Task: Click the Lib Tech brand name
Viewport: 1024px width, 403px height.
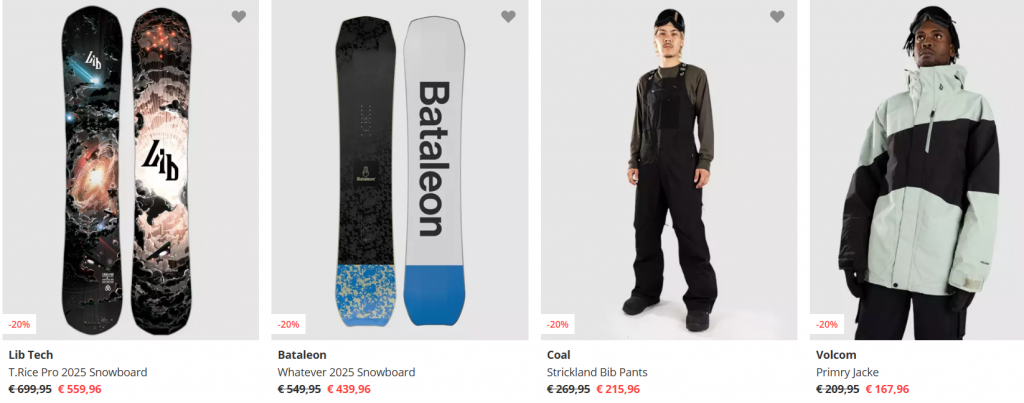Action: (30, 355)
